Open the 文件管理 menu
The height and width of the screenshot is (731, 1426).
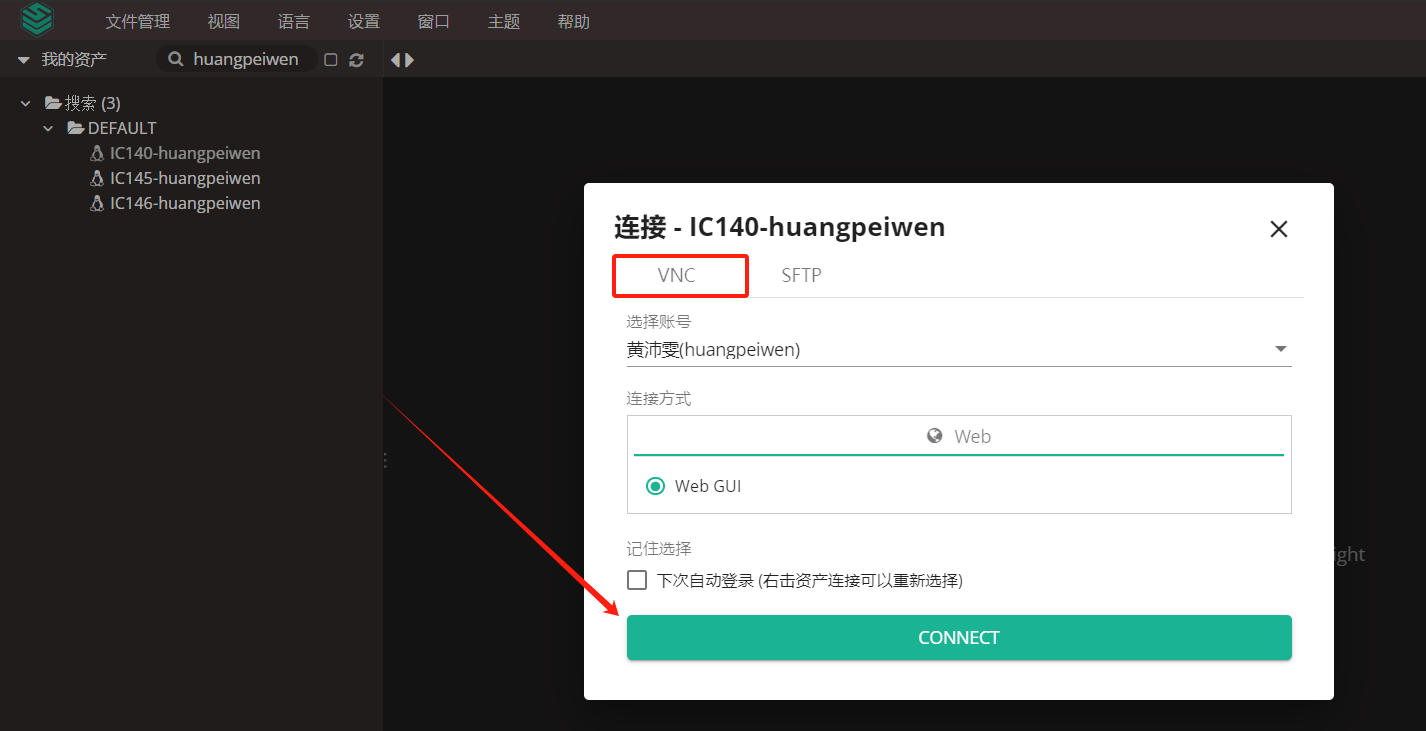pos(138,21)
